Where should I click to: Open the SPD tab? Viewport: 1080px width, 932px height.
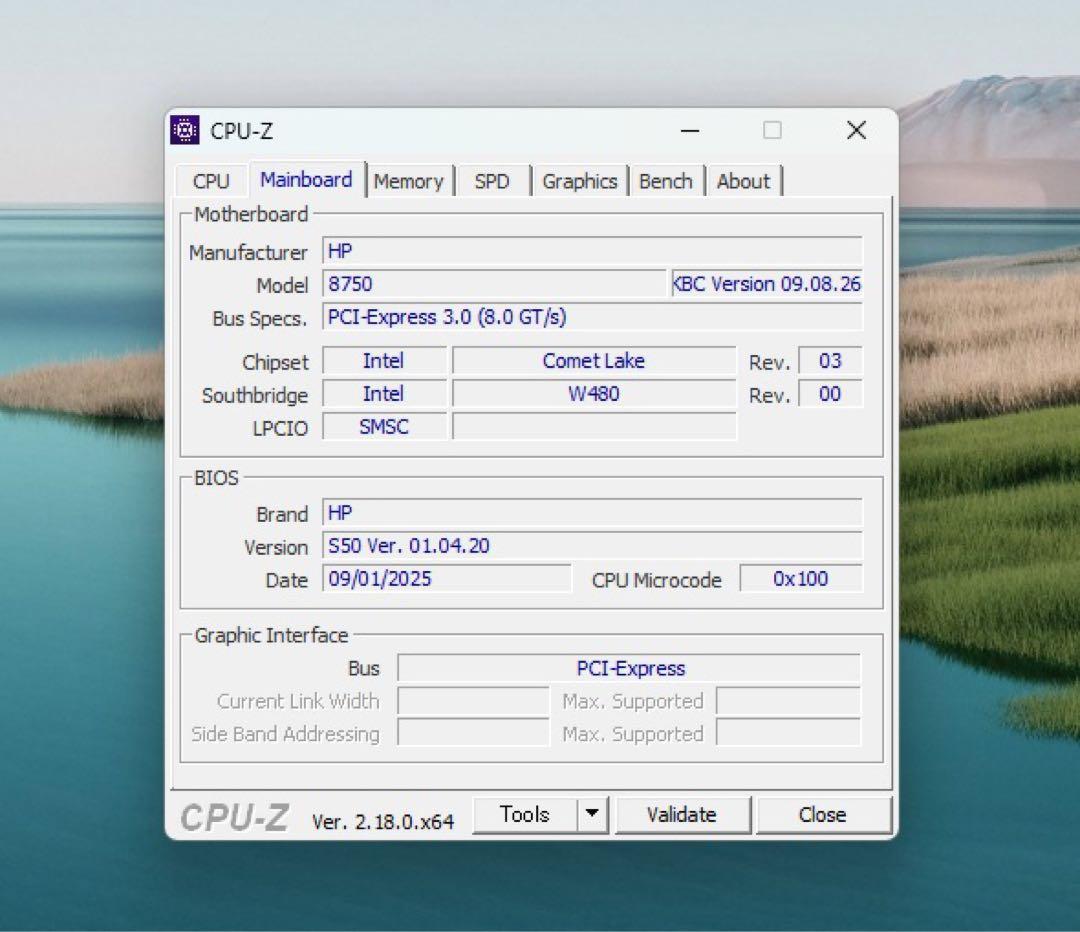tap(492, 181)
